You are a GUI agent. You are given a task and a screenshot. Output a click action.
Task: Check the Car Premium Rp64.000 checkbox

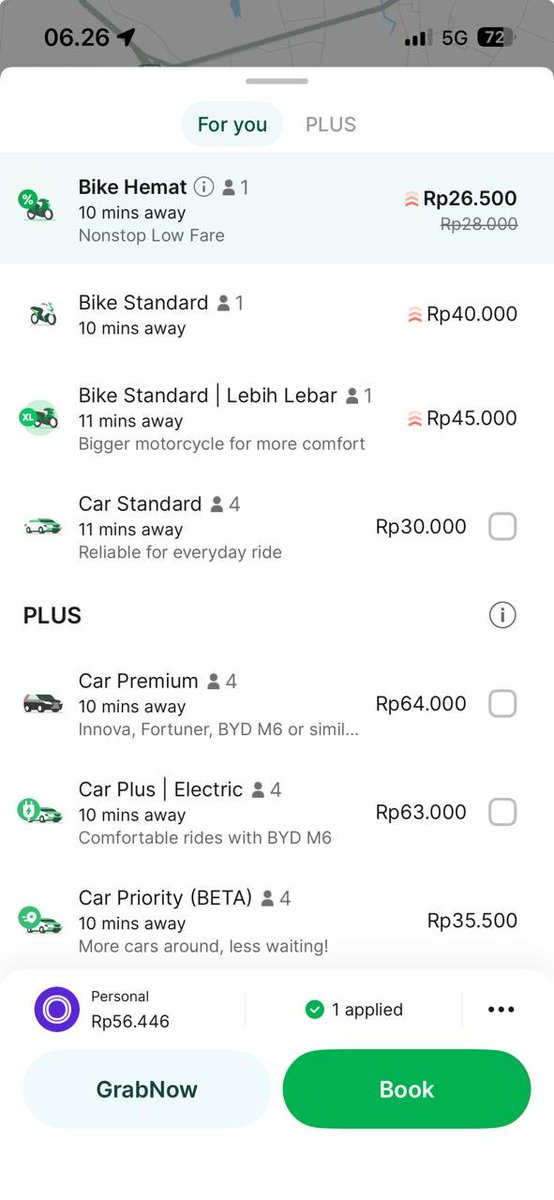[502, 704]
